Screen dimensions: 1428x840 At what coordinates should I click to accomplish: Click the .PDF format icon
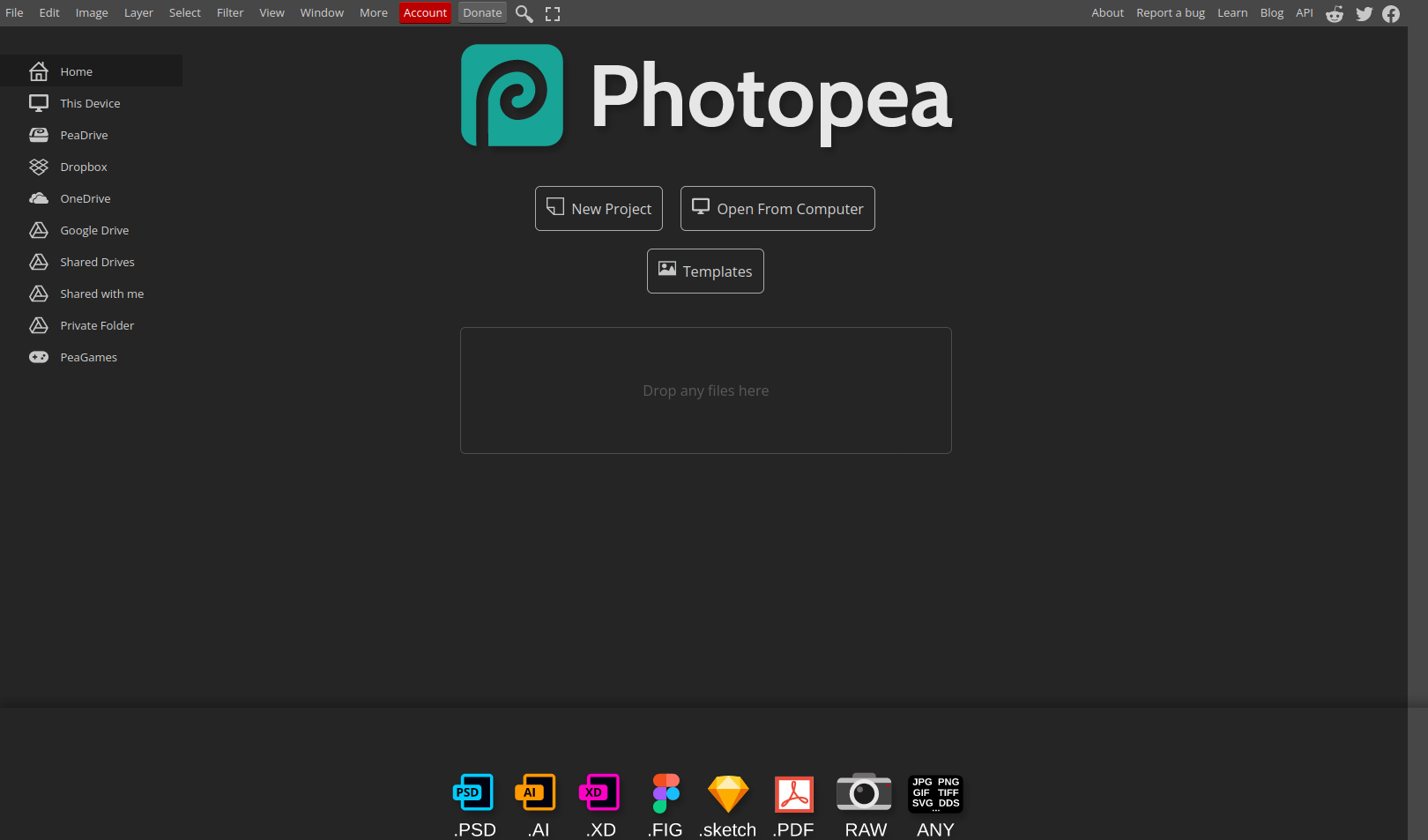coord(794,794)
